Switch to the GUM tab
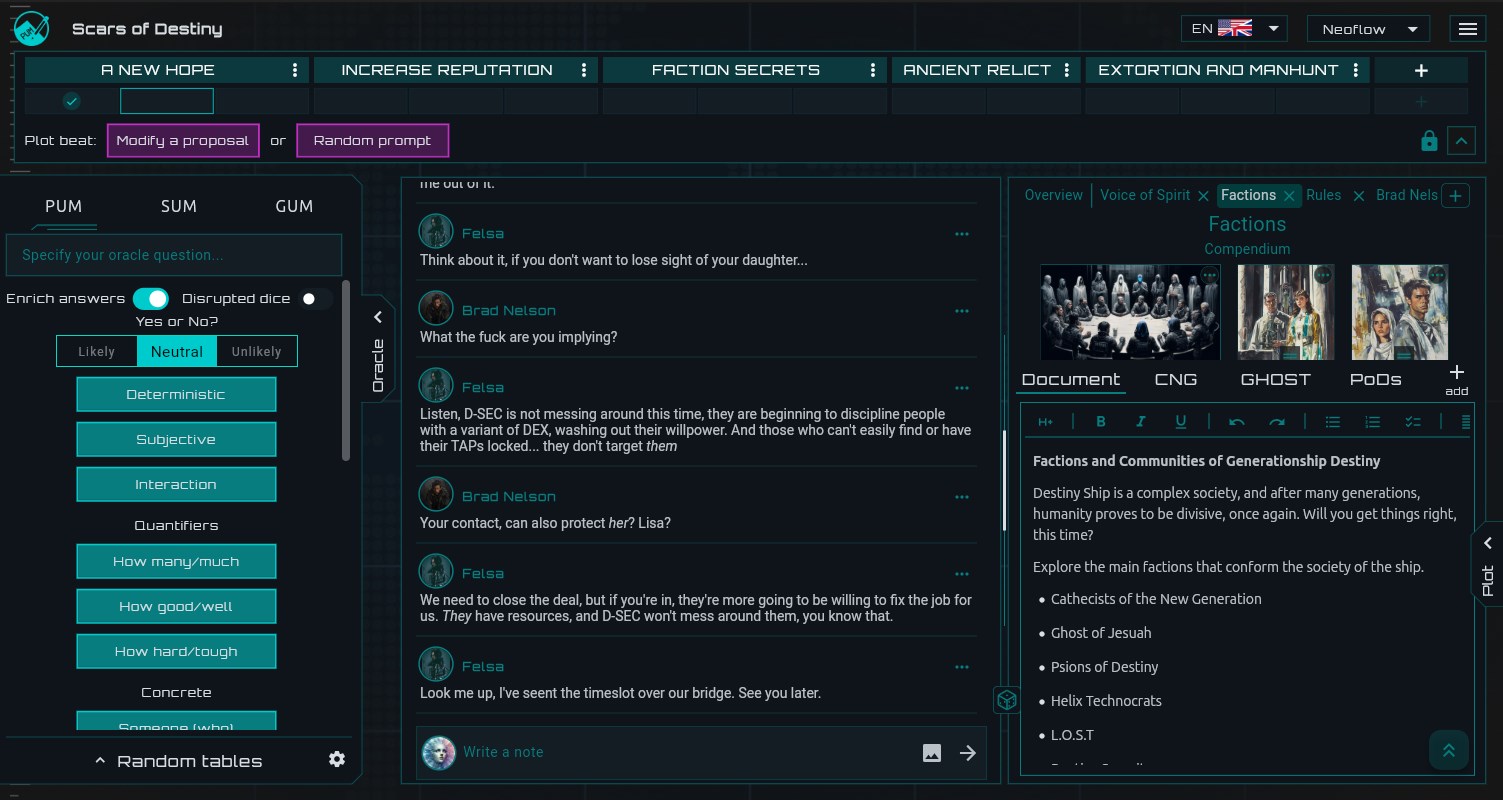The height and width of the screenshot is (800, 1503). coord(293,206)
